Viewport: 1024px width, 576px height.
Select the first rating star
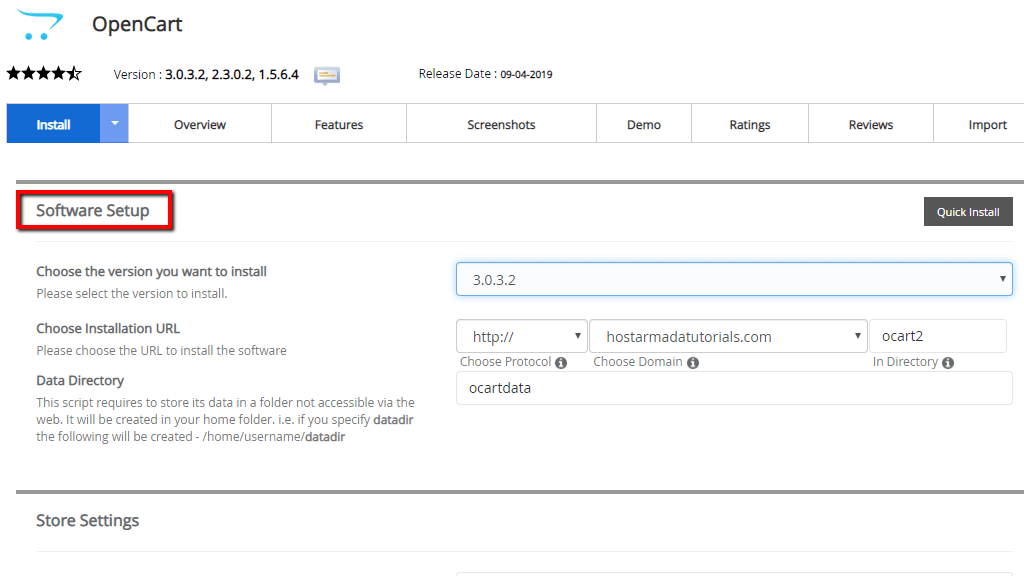13,72
